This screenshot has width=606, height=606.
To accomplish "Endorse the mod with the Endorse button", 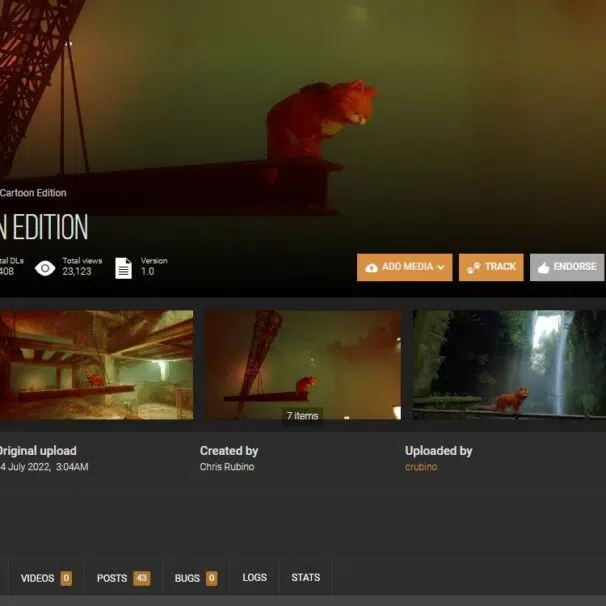I will 567,267.
